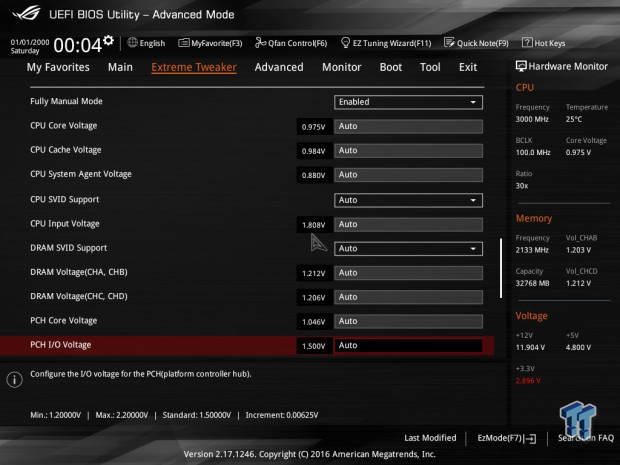Click the clock settings gear icon

pyautogui.click(x=108, y=40)
